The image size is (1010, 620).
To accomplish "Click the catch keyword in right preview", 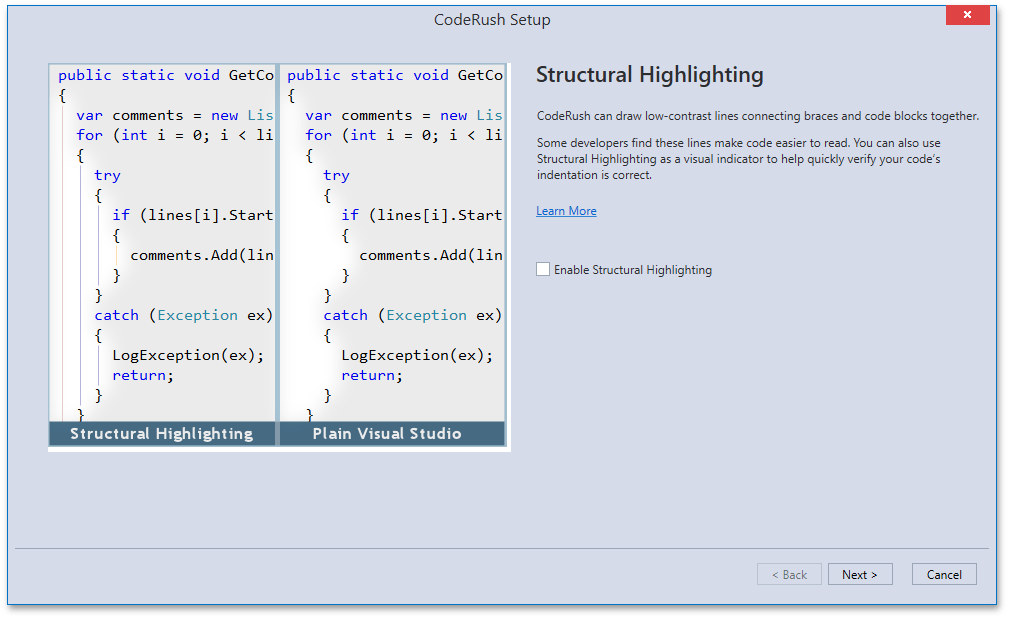I will tap(345, 314).
